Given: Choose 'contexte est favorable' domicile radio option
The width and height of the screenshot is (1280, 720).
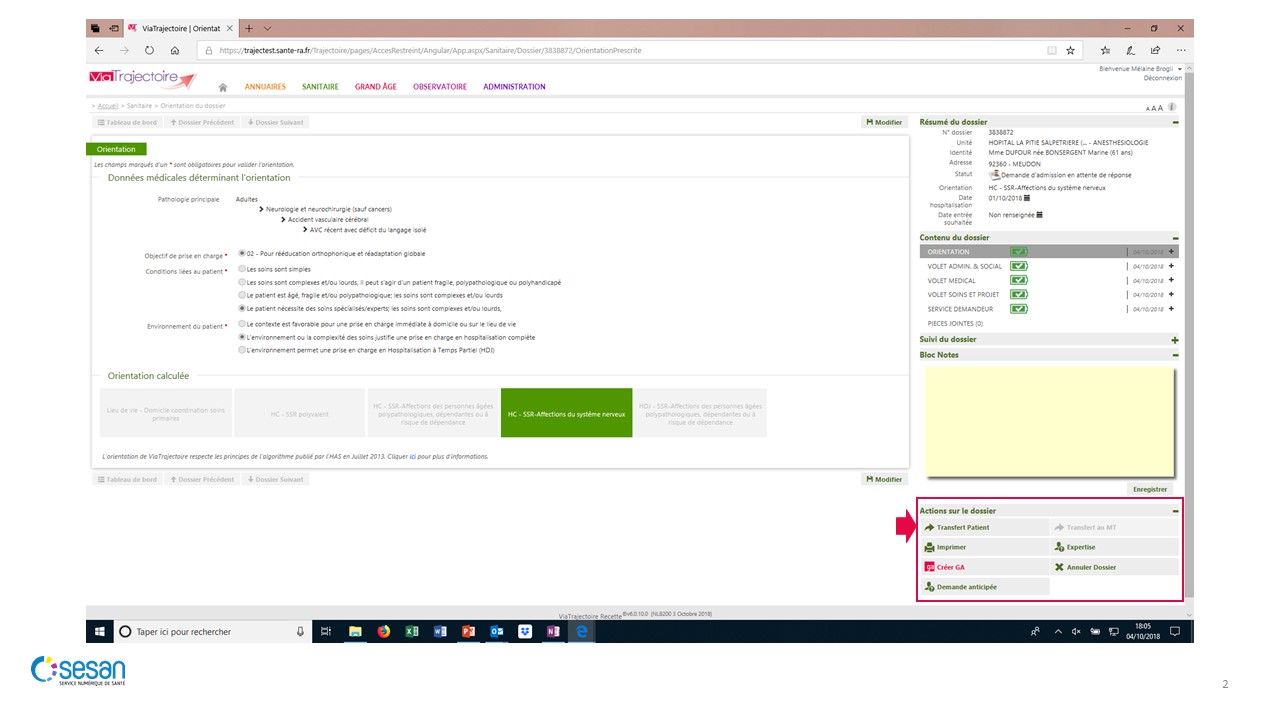Looking at the screenshot, I should (242, 324).
